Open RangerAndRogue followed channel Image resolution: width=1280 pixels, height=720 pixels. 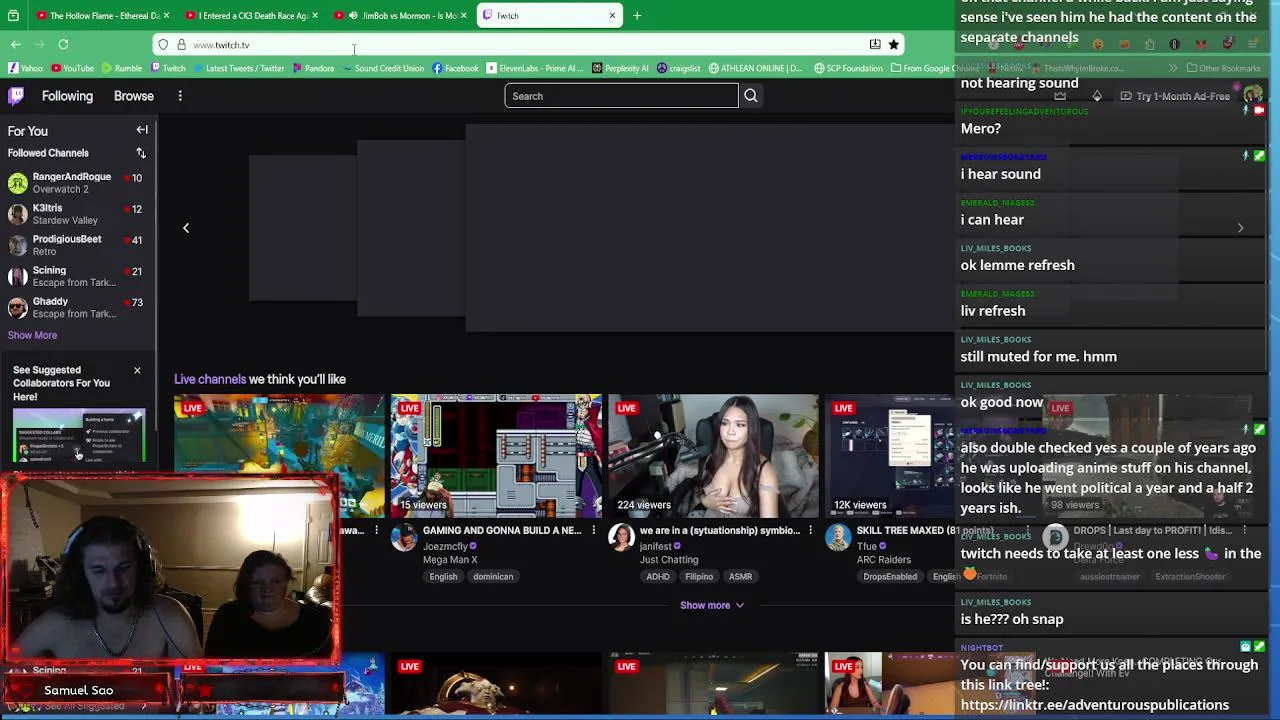tap(78, 183)
